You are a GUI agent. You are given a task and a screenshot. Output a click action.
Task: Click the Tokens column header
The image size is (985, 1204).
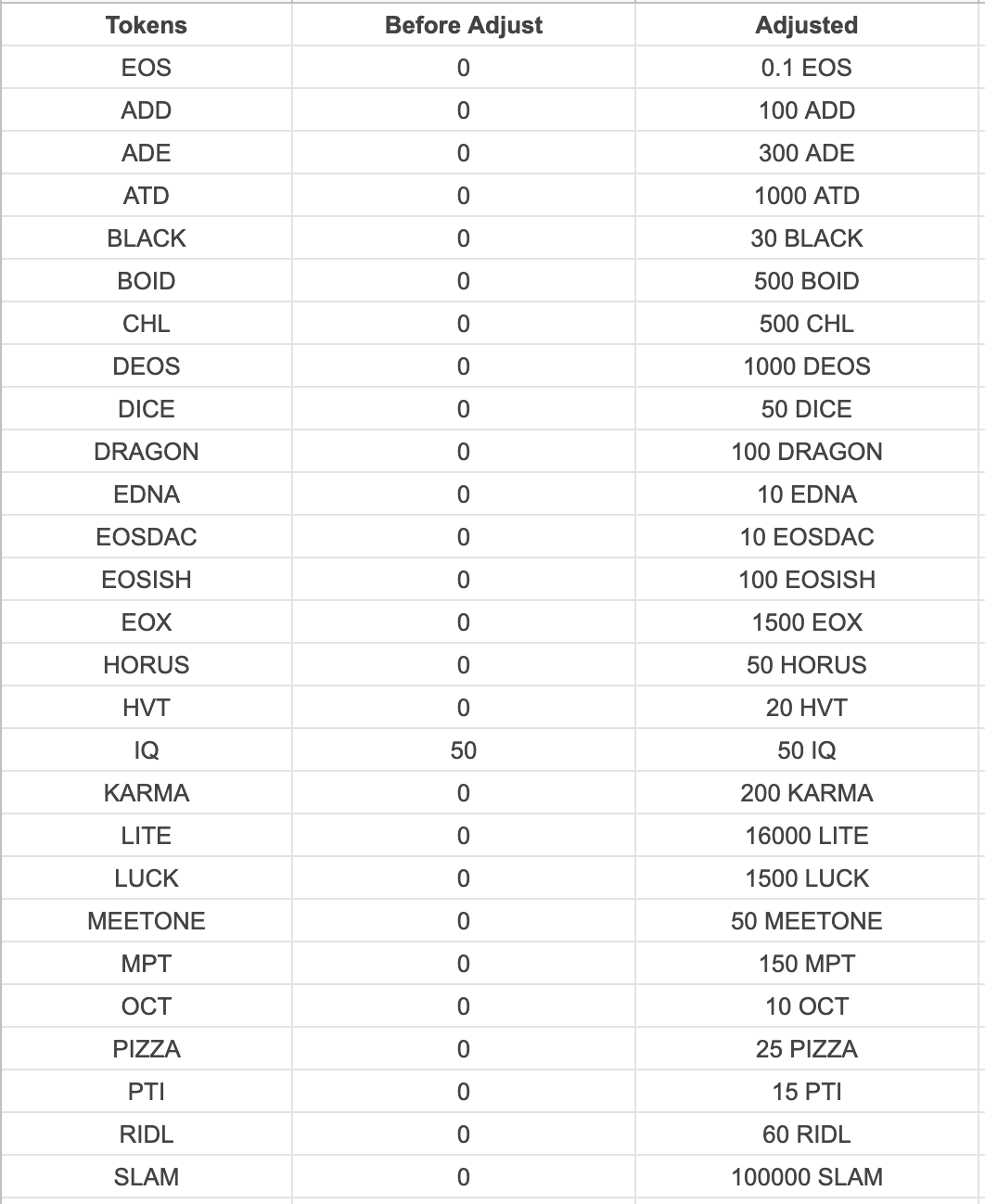pos(147,25)
